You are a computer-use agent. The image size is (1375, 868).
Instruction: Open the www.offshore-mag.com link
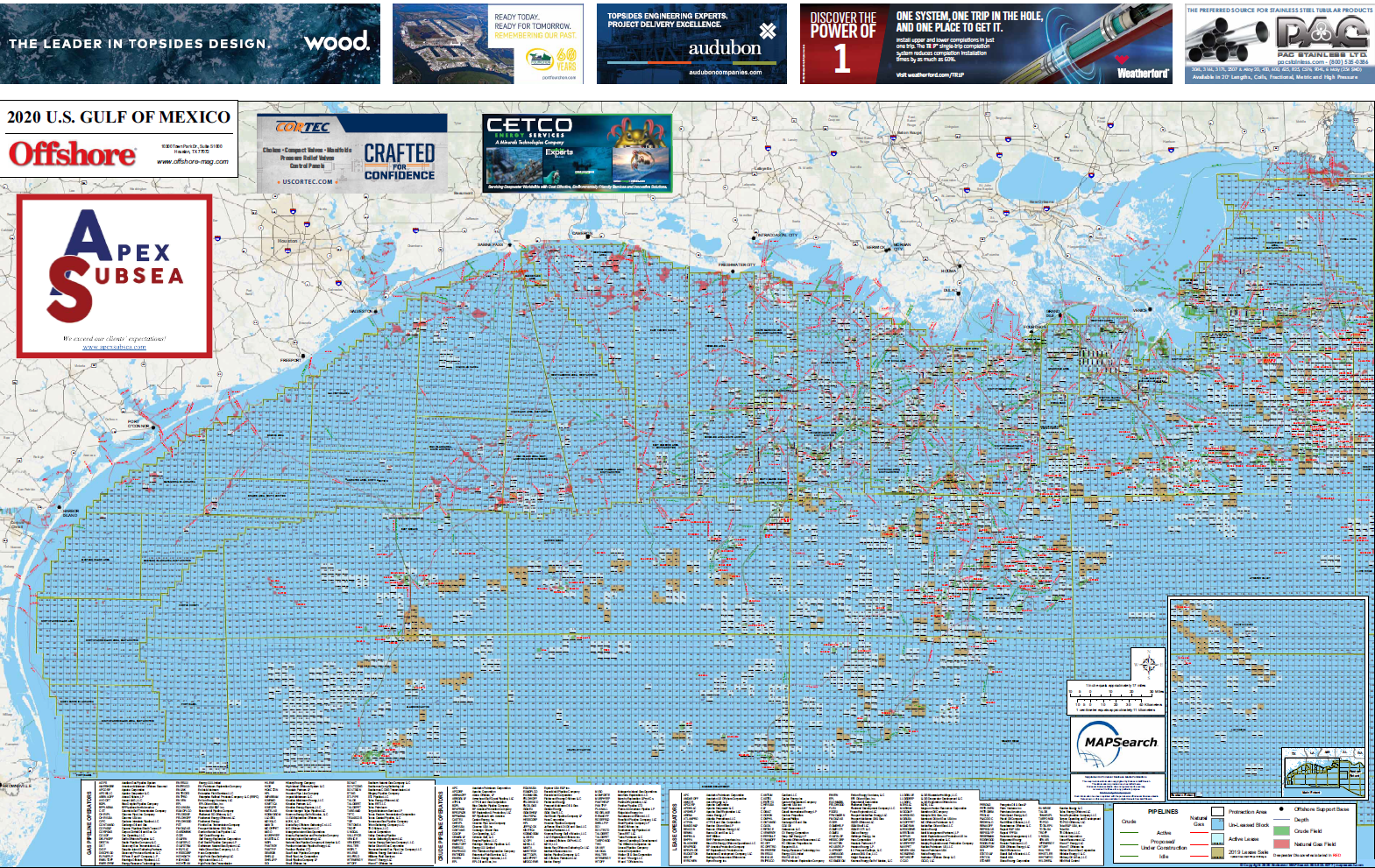click(193, 162)
